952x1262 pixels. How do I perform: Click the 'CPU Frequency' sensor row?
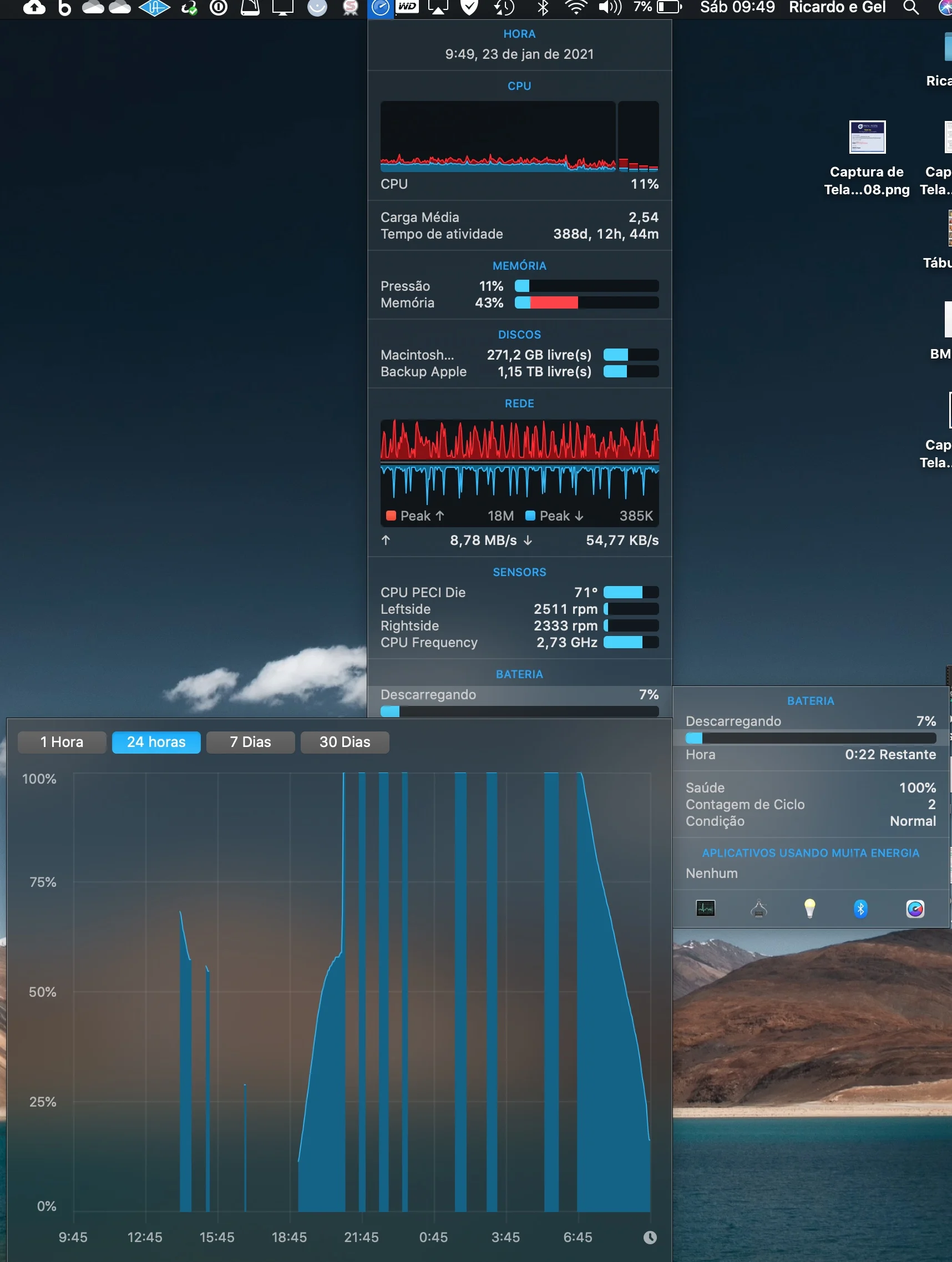point(519,642)
